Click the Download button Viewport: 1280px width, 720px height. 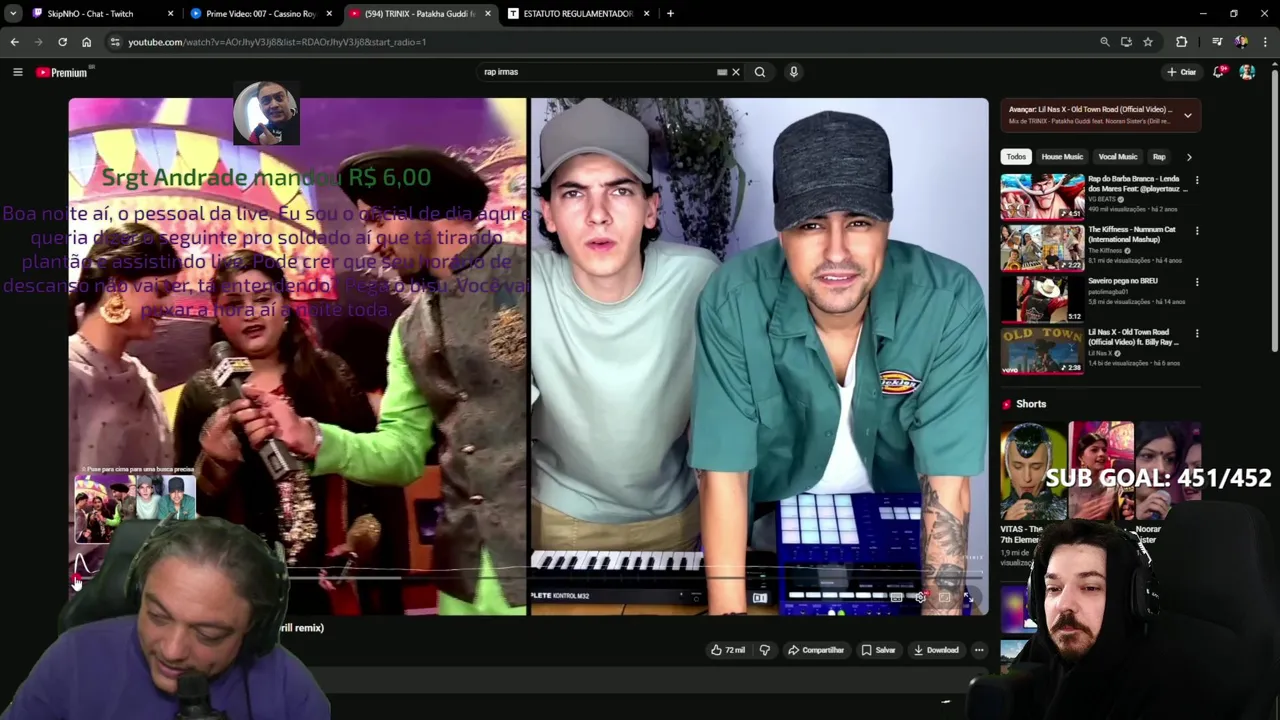point(936,650)
